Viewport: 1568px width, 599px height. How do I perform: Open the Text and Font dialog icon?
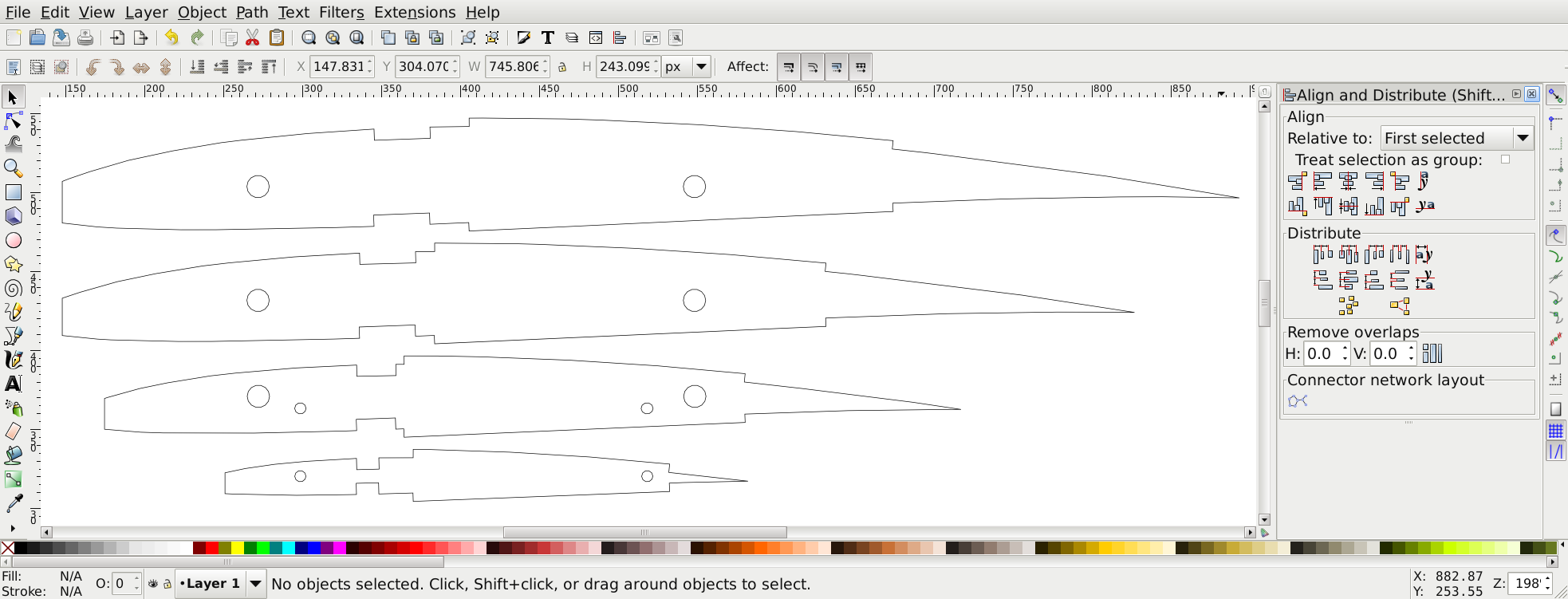tap(548, 37)
